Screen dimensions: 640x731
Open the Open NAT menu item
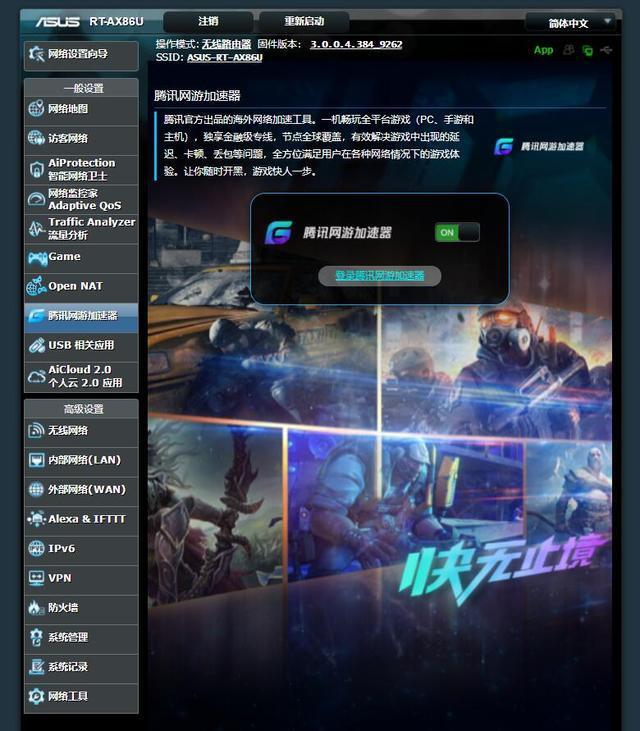(x=81, y=286)
